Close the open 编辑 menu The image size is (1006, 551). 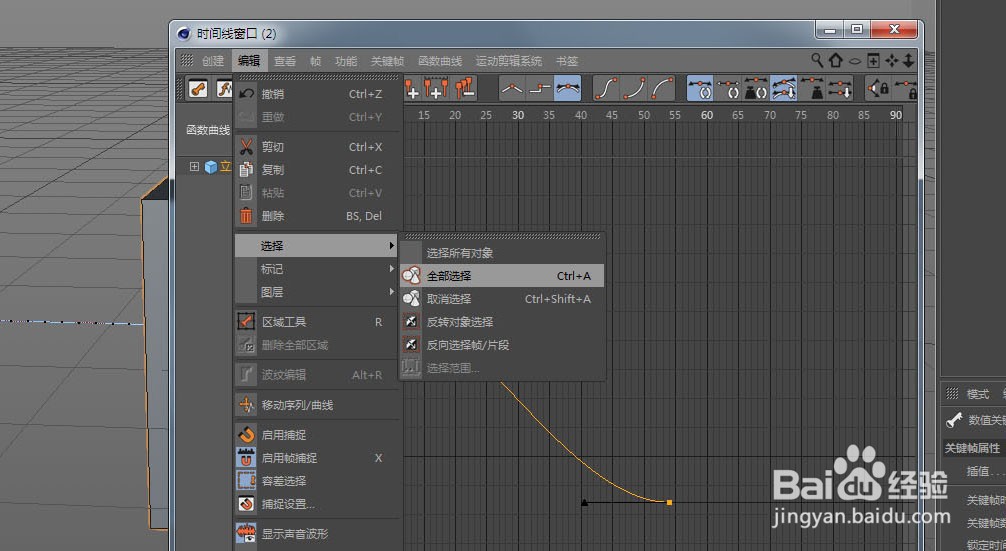click(249, 61)
